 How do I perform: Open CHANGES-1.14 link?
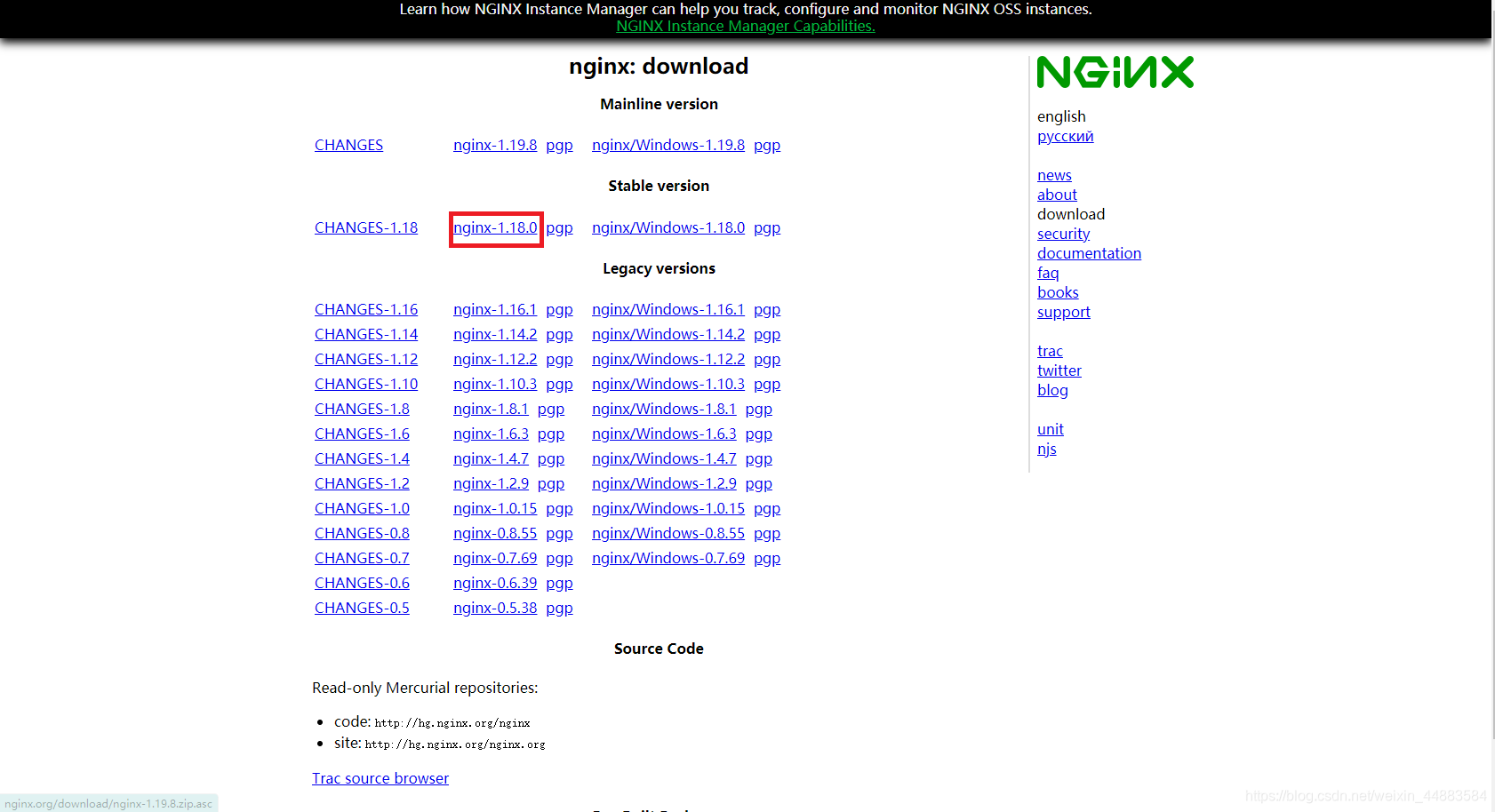366,334
